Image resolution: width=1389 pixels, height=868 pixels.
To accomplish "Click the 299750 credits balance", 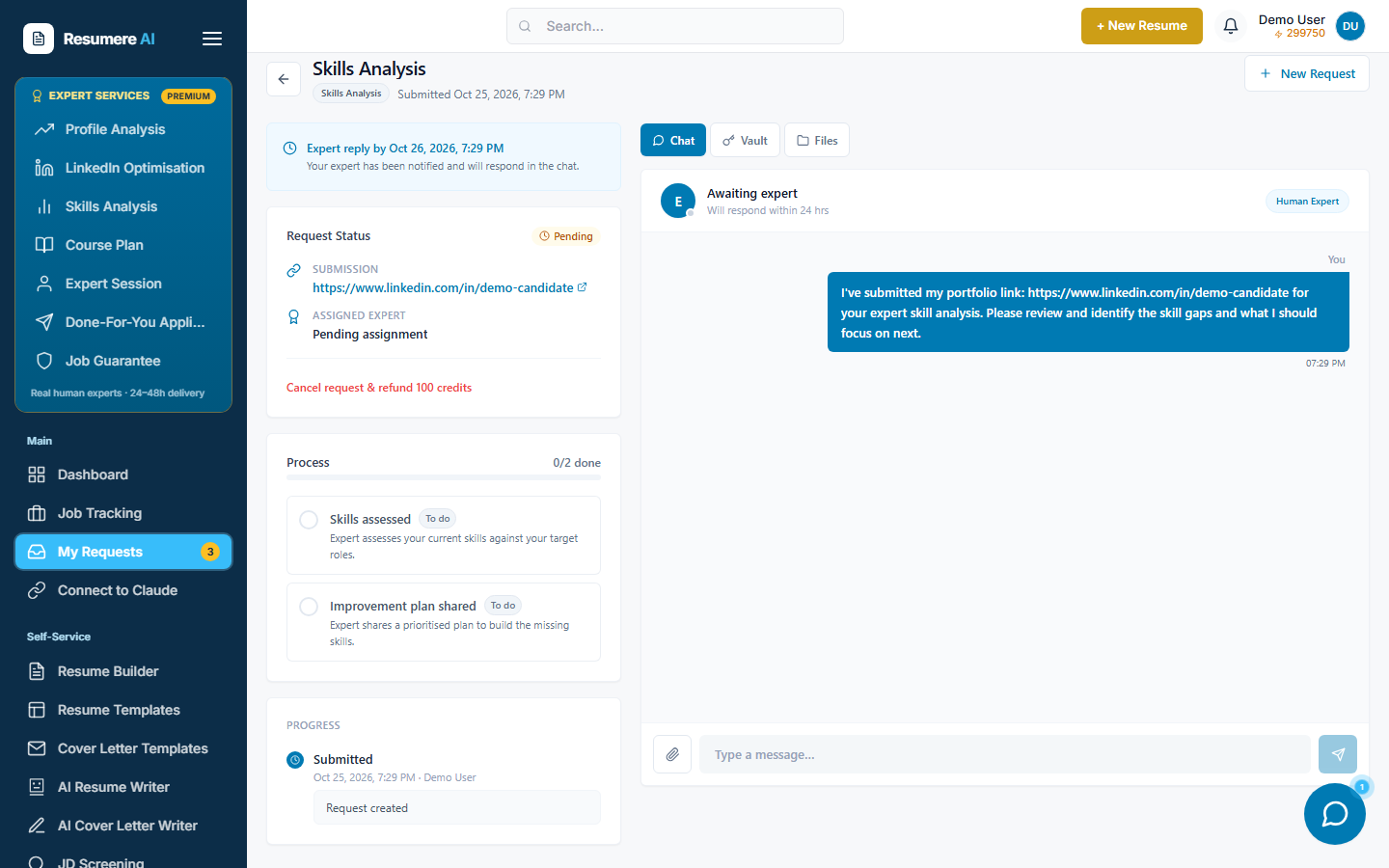I will coord(1300,34).
